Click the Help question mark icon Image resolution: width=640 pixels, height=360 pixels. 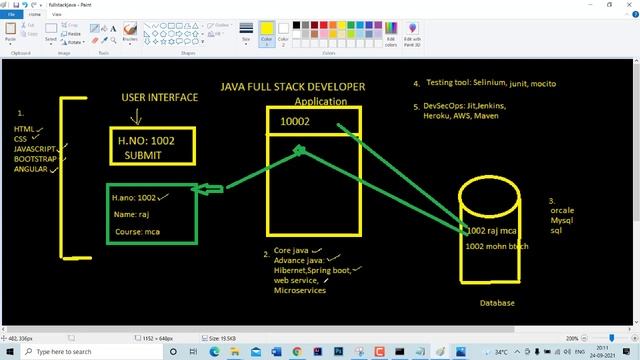tap(636, 14)
